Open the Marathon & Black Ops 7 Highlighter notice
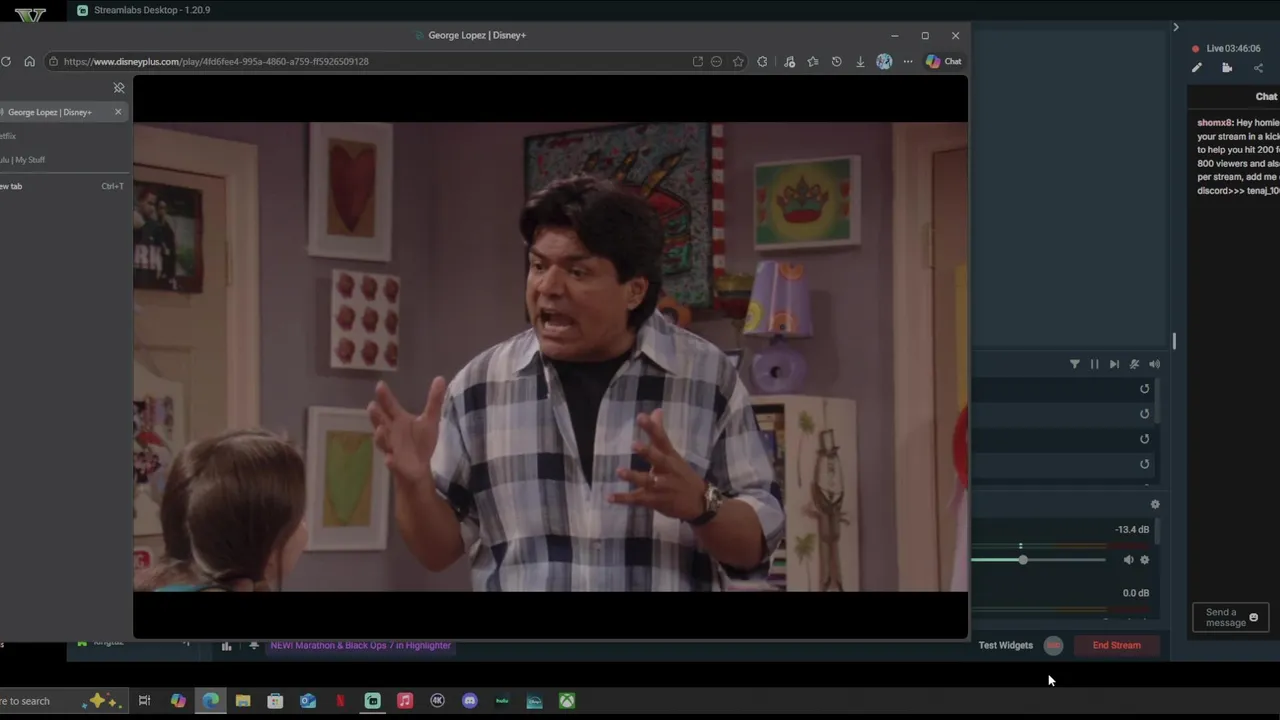This screenshot has width=1280, height=720. pyautogui.click(x=360, y=645)
